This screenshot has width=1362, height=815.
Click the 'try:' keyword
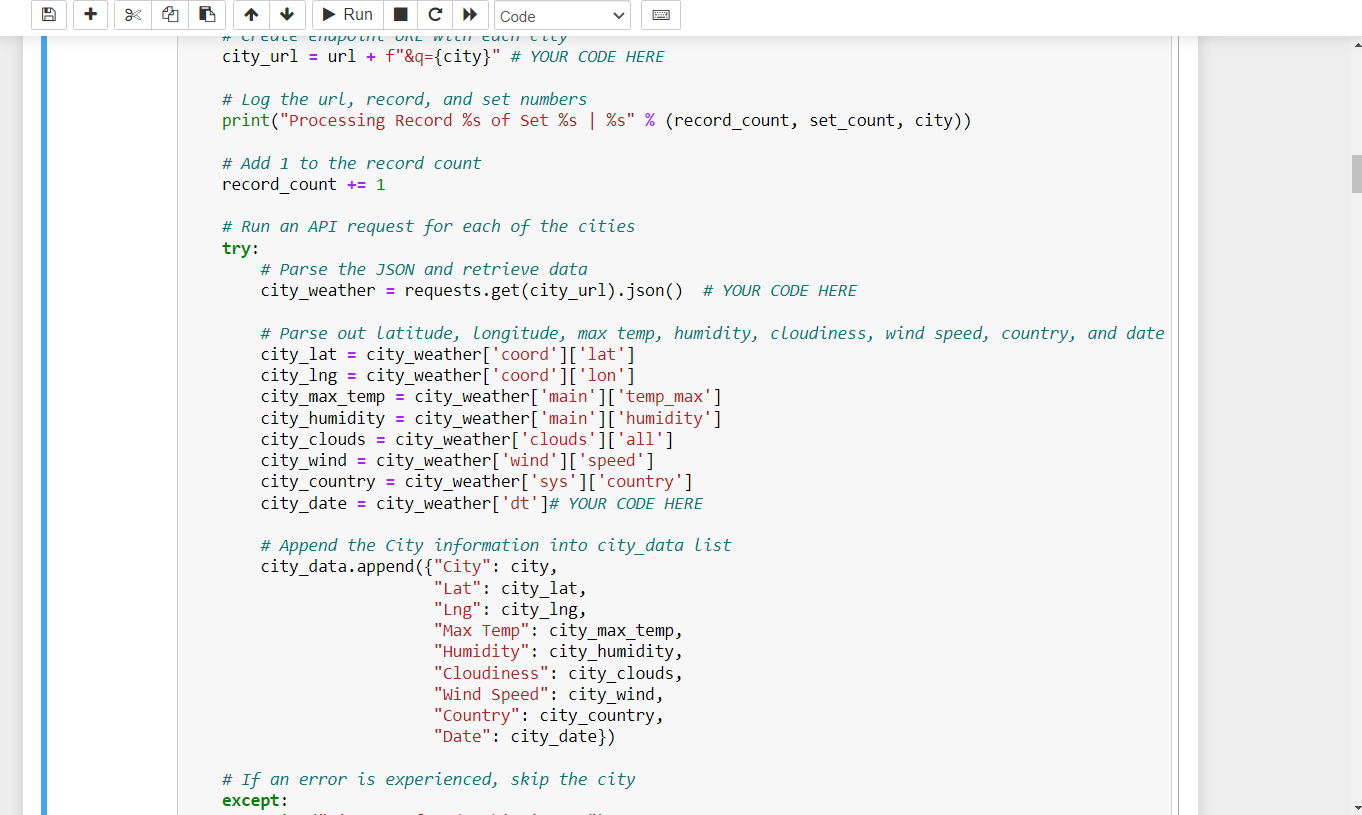pyautogui.click(x=240, y=248)
